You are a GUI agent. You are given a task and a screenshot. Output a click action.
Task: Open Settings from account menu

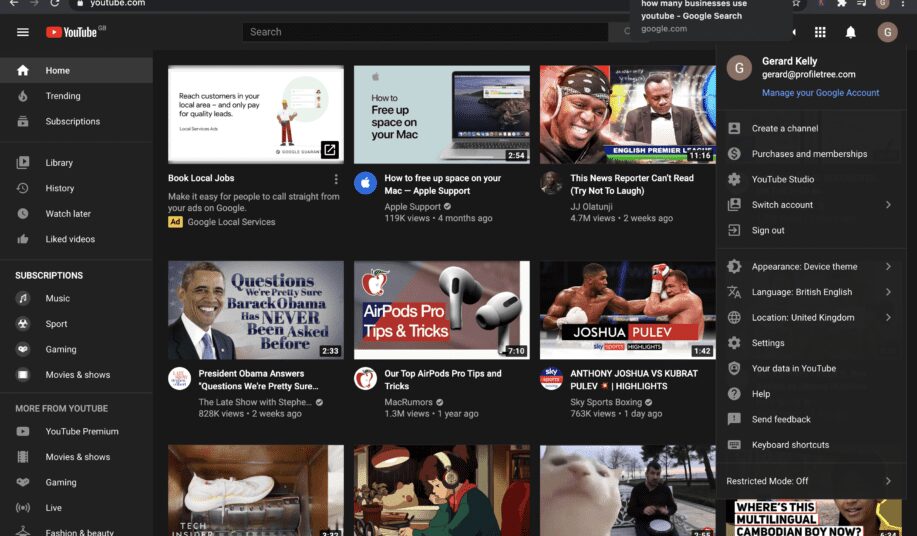(811, 343)
